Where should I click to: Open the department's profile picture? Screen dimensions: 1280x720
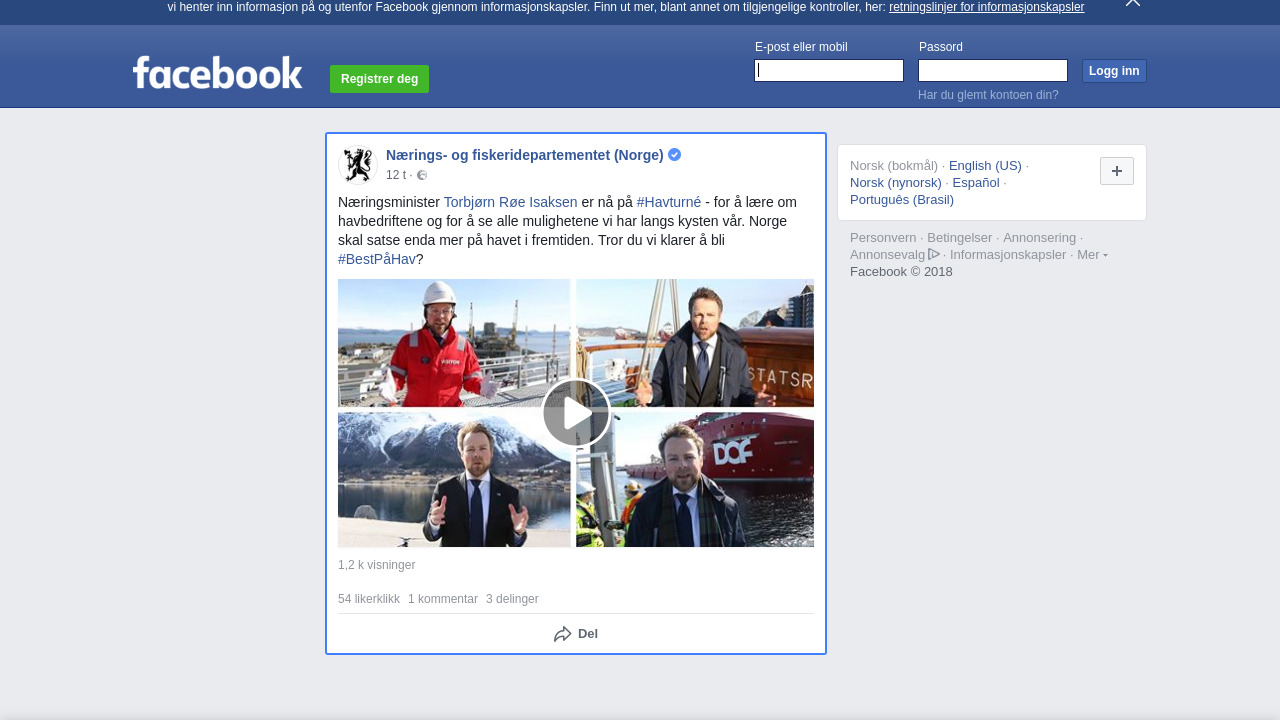click(x=357, y=165)
